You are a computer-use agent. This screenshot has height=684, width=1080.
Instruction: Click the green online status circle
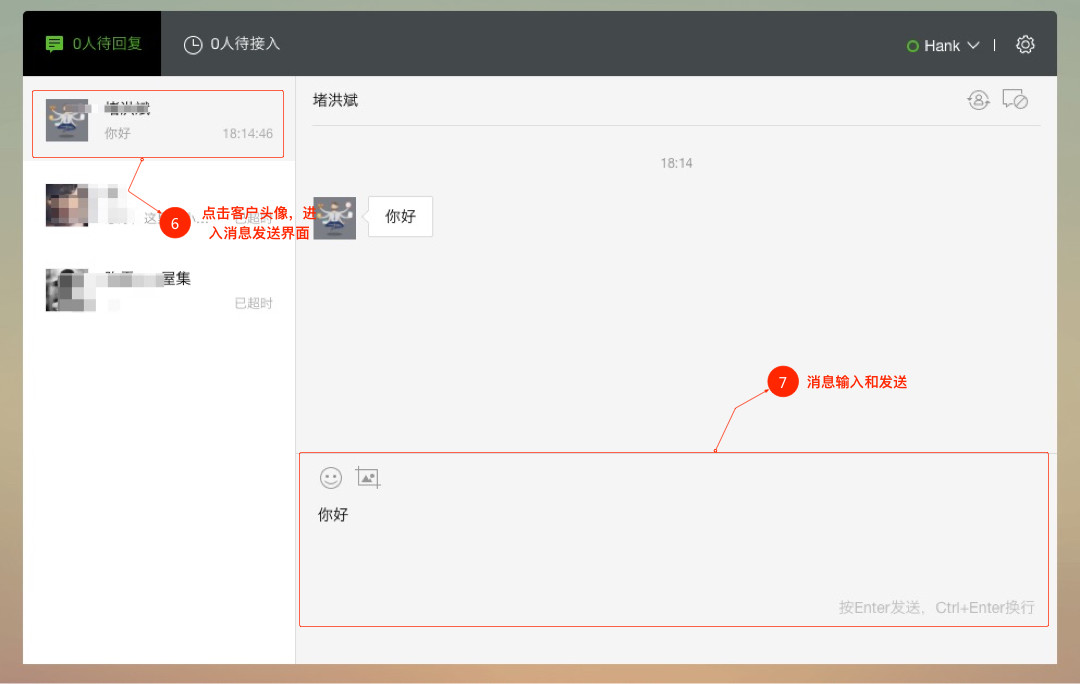913,46
